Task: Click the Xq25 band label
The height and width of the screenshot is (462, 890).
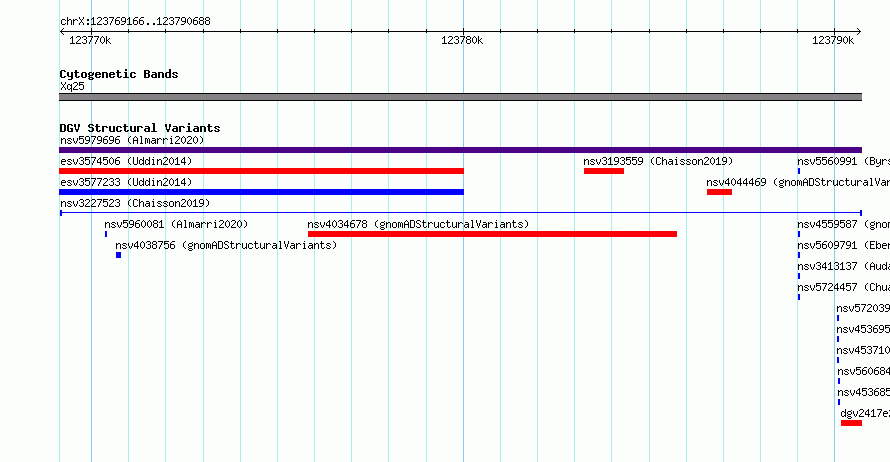Action: click(x=72, y=86)
